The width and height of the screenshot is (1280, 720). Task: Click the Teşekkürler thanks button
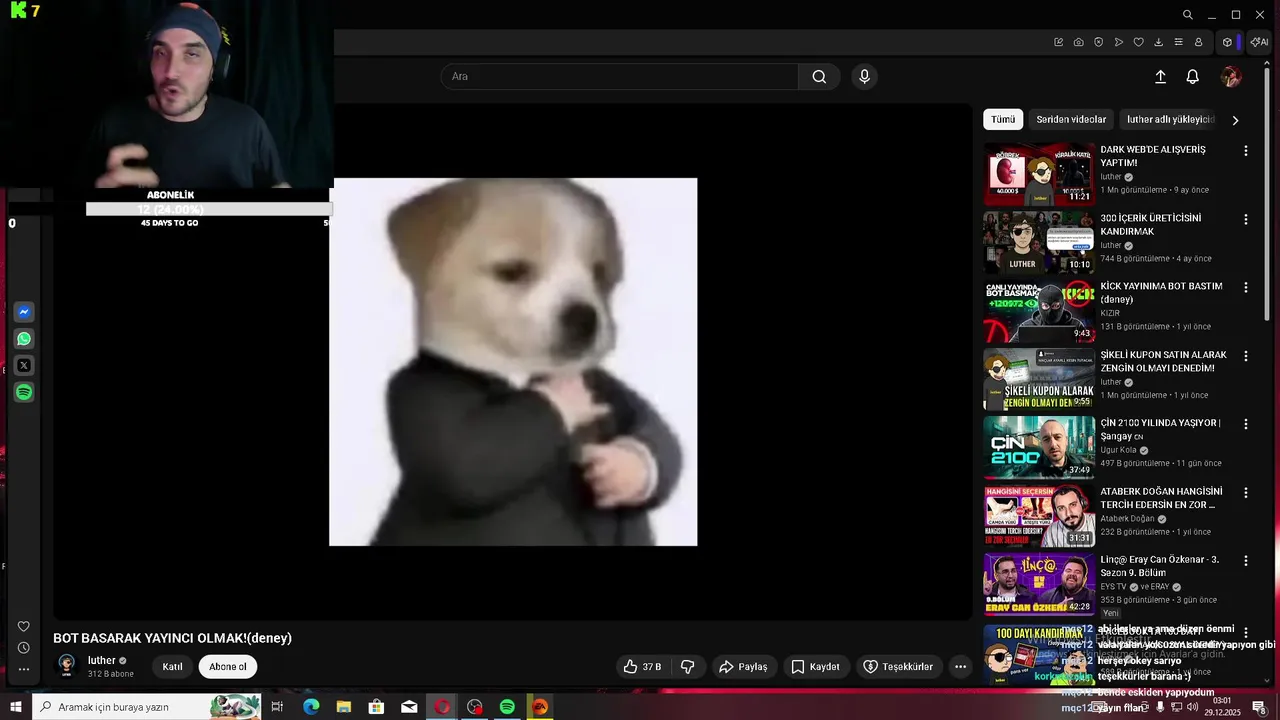(x=898, y=667)
